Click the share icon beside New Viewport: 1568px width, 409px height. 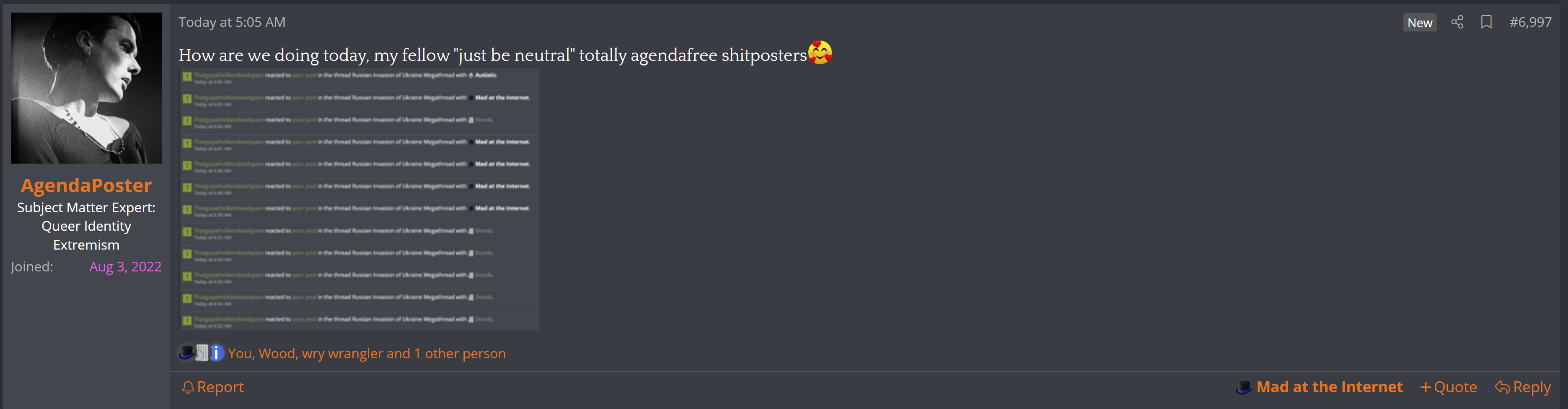[x=1457, y=23]
